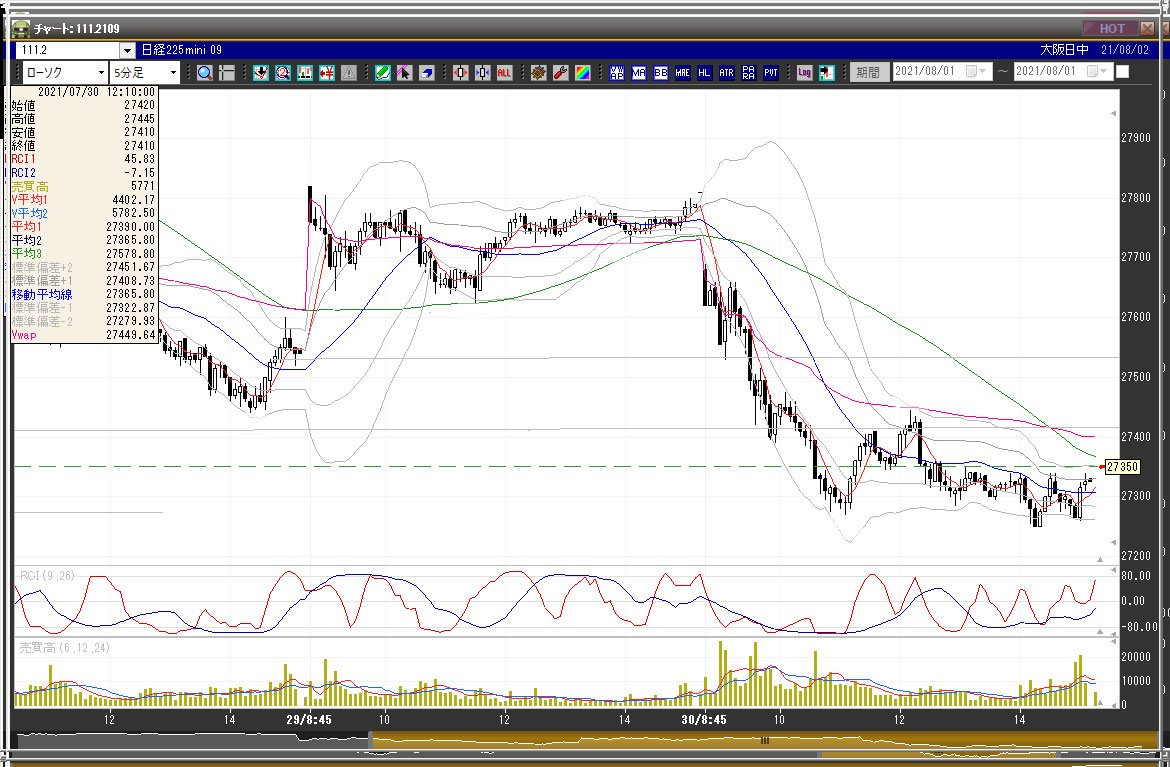Viewport: 1170px width, 767px height.
Task: Click the red ALL display icon
Action: click(504, 72)
